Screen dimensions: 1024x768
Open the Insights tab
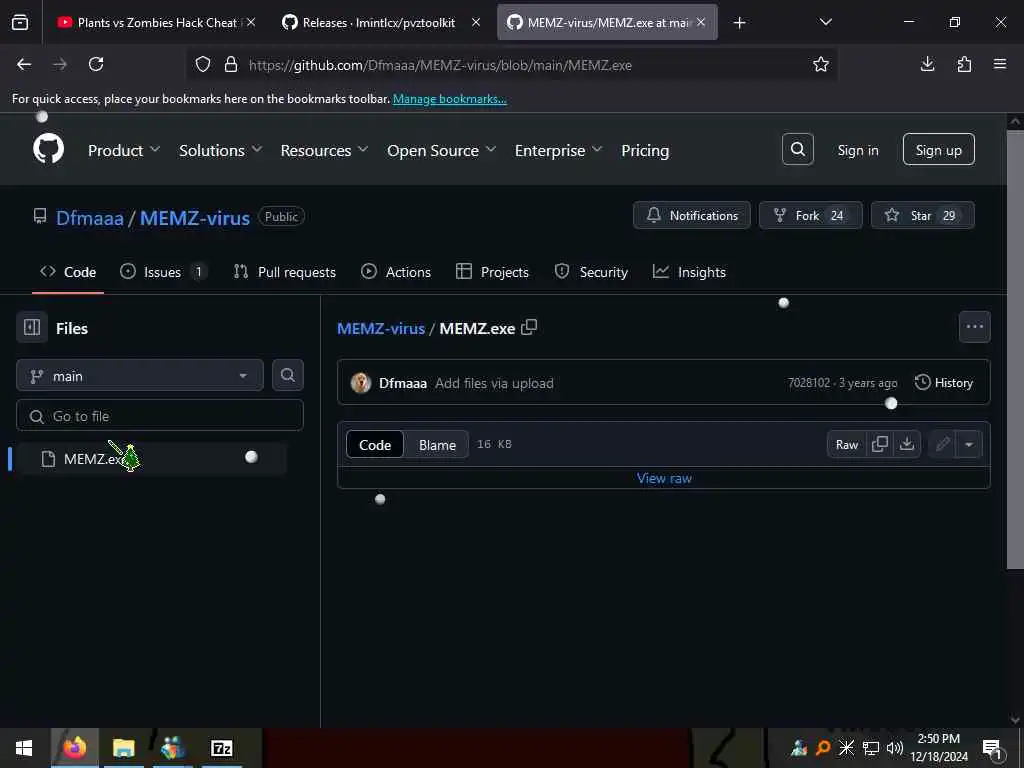(689, 272)
